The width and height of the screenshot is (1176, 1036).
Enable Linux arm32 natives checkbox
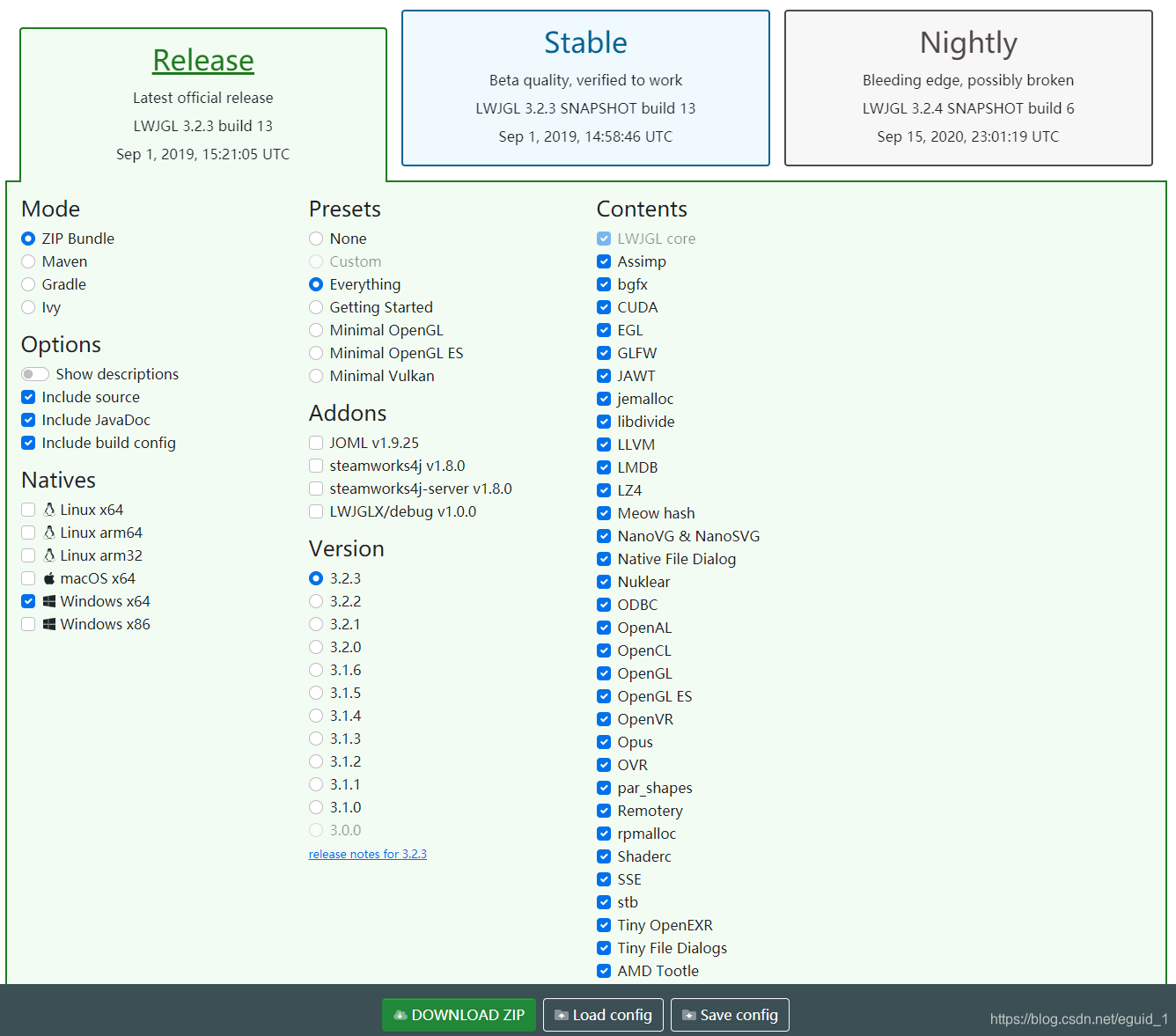tap(28, 555)
